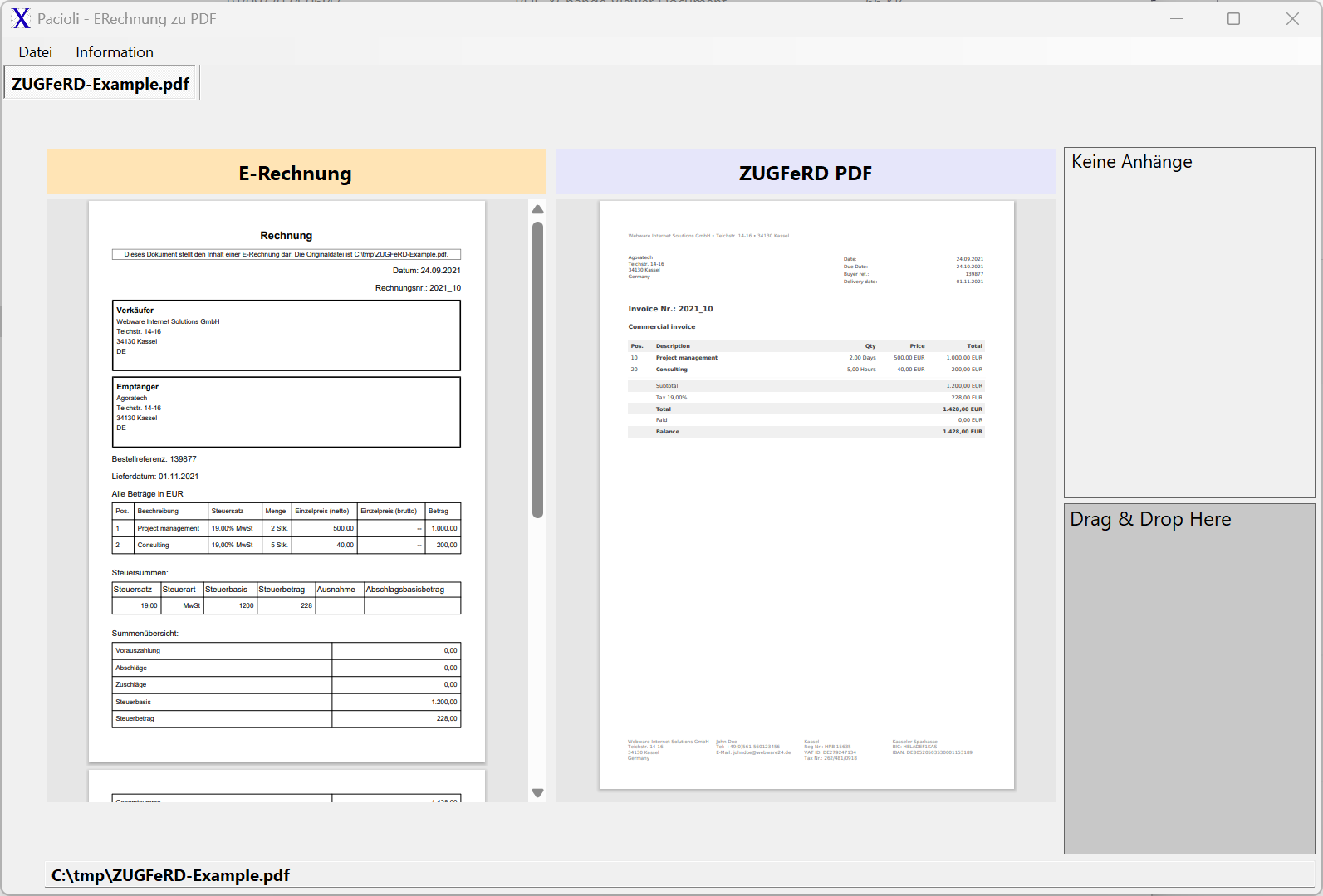Click the file path in the status bar

[x=171, y=875]
